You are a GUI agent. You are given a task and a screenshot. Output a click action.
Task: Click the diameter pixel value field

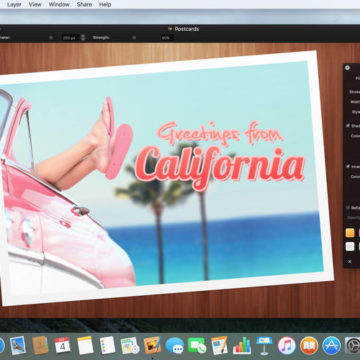coord(69,38)
